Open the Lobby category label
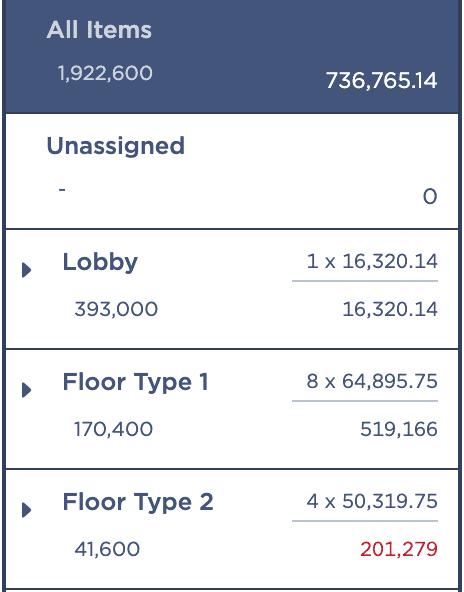This screenshot has width=464, height=592. coord(100,262)
